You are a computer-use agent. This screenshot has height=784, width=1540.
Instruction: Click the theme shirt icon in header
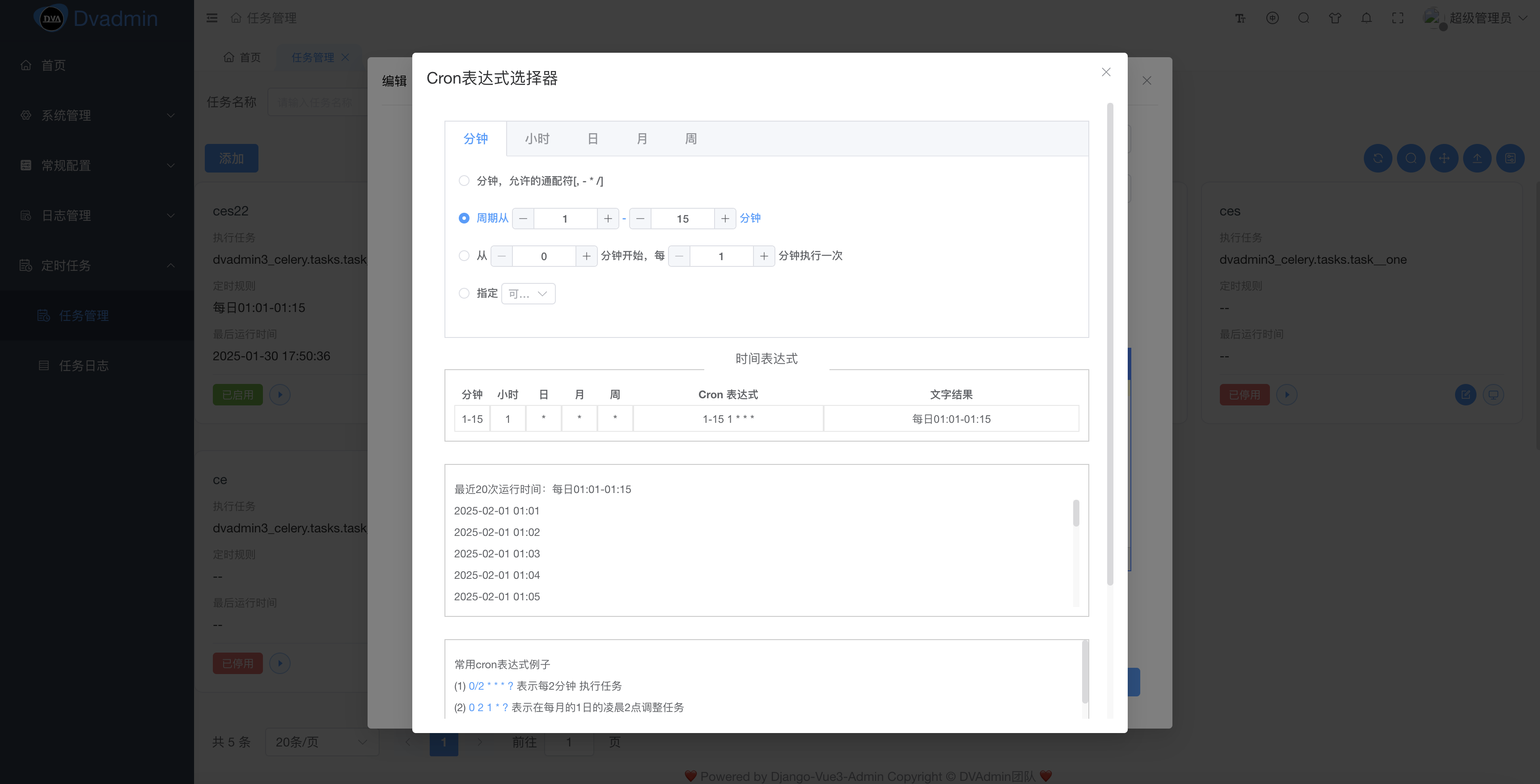pos(1334,18)
